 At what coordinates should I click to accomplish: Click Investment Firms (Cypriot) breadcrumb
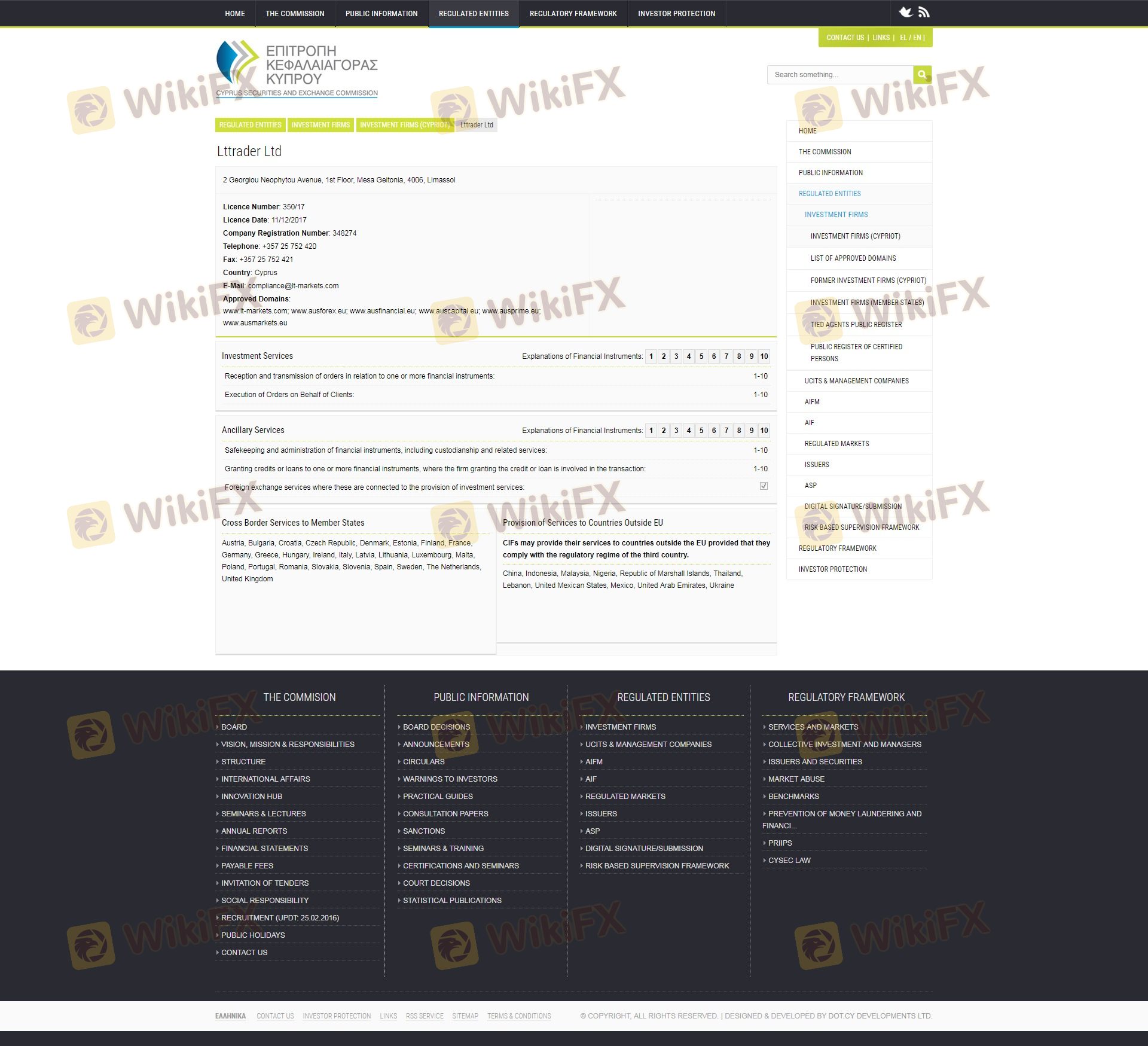pos(404,125)
